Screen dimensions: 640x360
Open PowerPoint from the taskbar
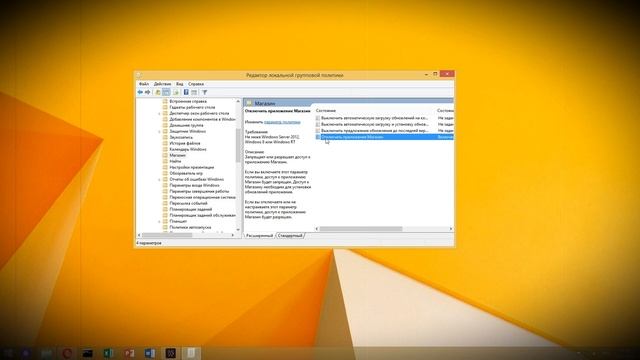click(x=129, y=353)
